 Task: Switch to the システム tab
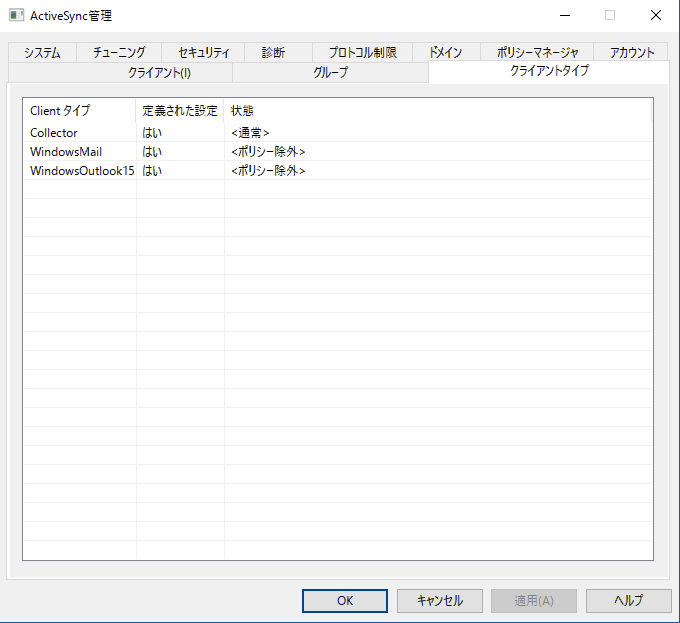click(x=42, y=52)
